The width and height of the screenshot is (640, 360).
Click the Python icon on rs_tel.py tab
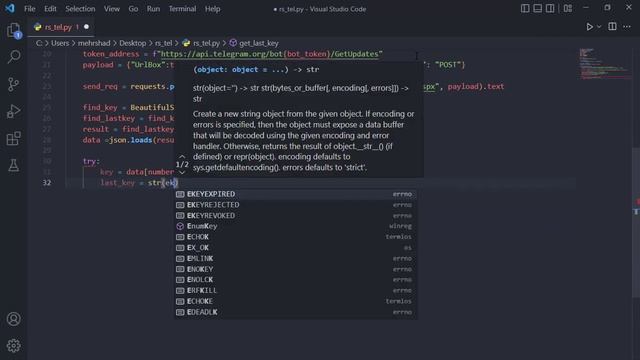tap(38, 27)
